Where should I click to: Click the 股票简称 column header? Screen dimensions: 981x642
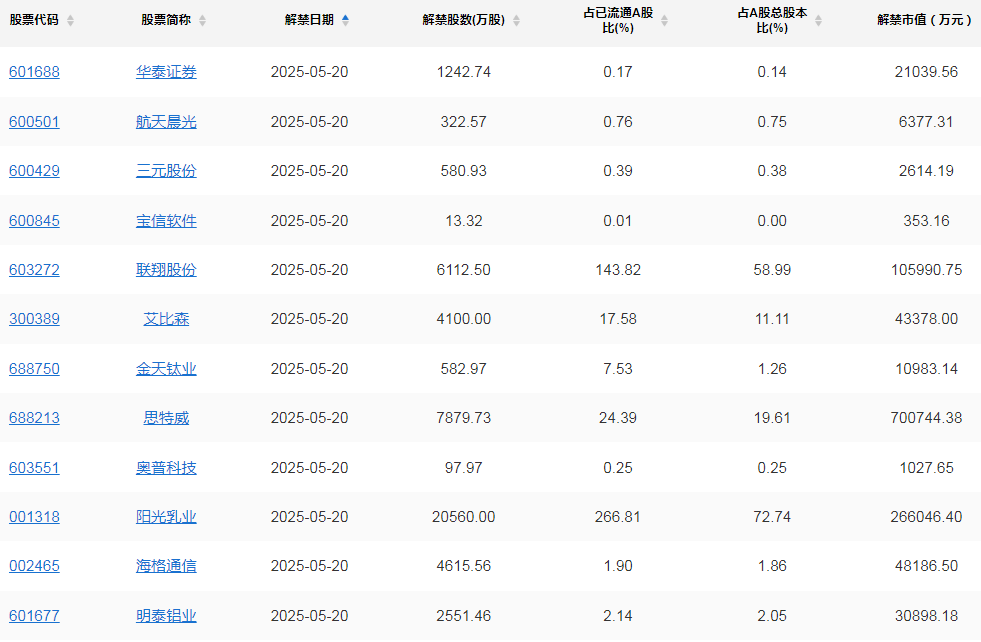pos(166,20)
